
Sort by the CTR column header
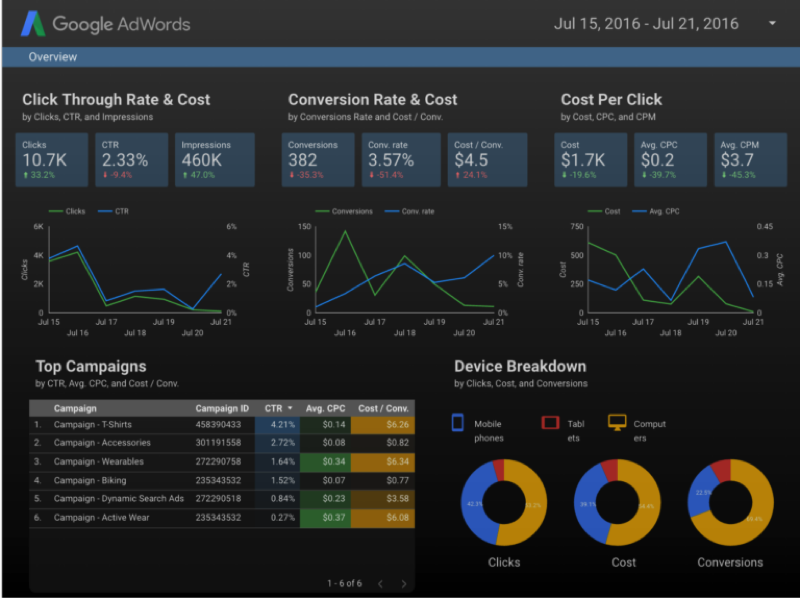pyautogui.click(x=277, y=408)
